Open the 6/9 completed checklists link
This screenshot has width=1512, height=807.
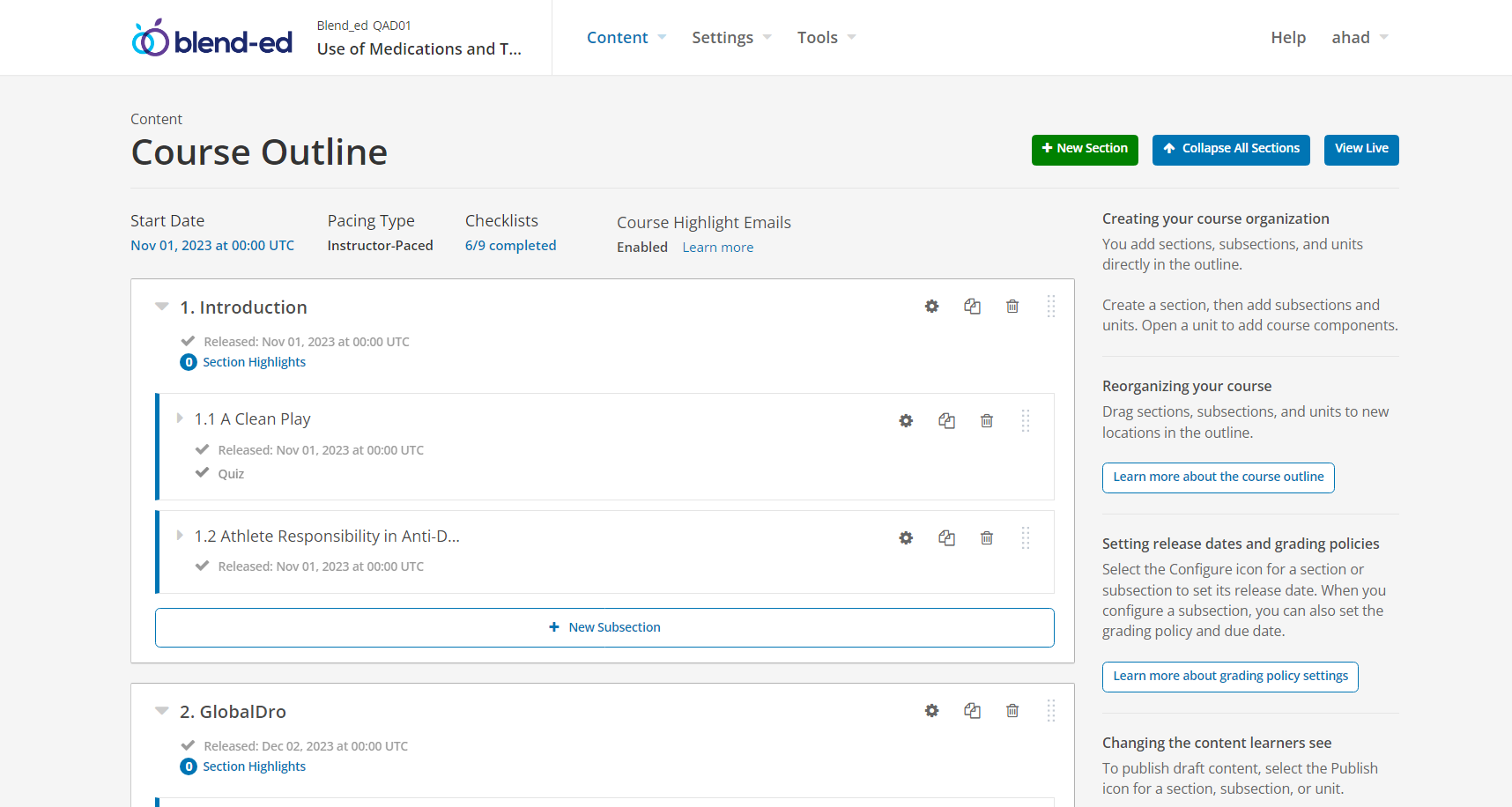pyautogui.click(x=510, y=246)
